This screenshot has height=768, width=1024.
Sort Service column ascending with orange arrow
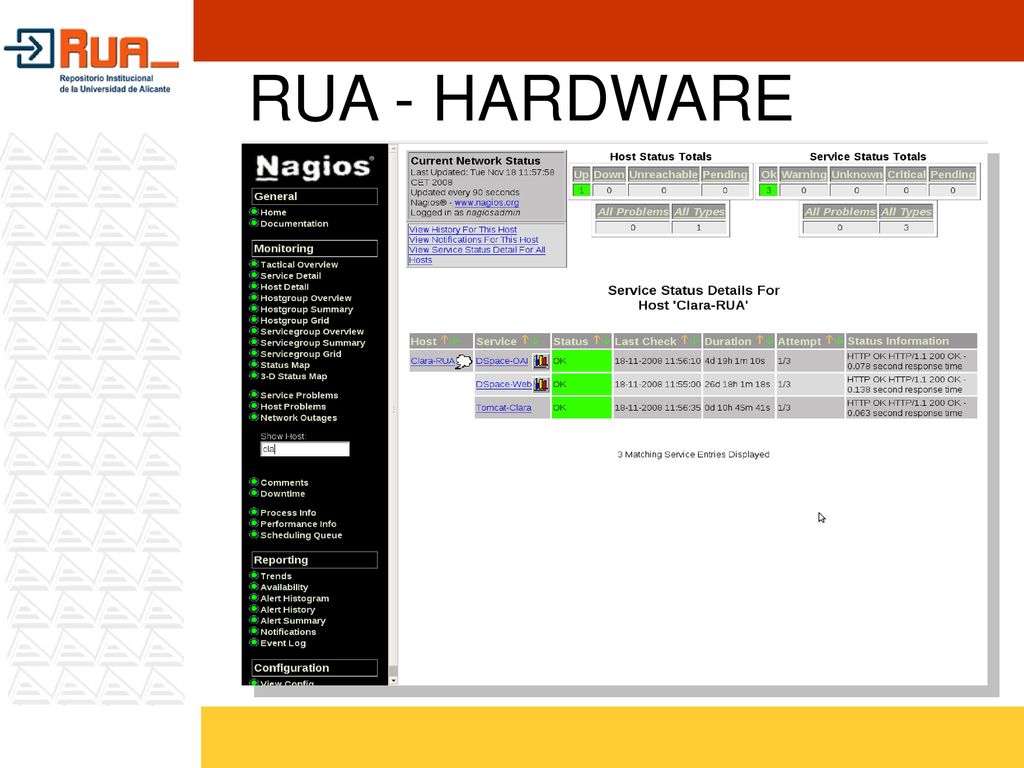coord(524,340)
